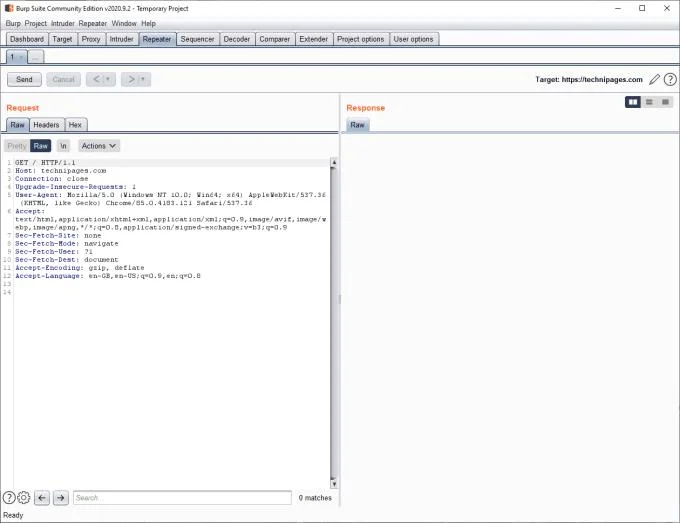Toggle non-printing characters \n button

(63, 146)
